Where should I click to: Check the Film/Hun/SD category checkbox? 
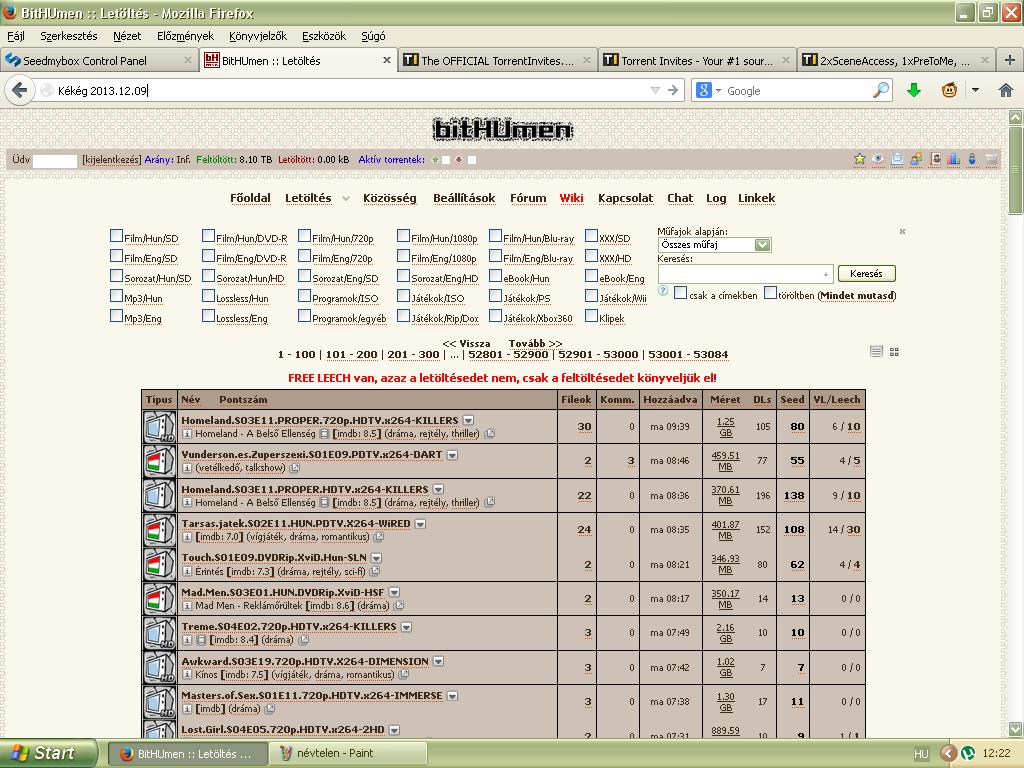coord(116,236)
